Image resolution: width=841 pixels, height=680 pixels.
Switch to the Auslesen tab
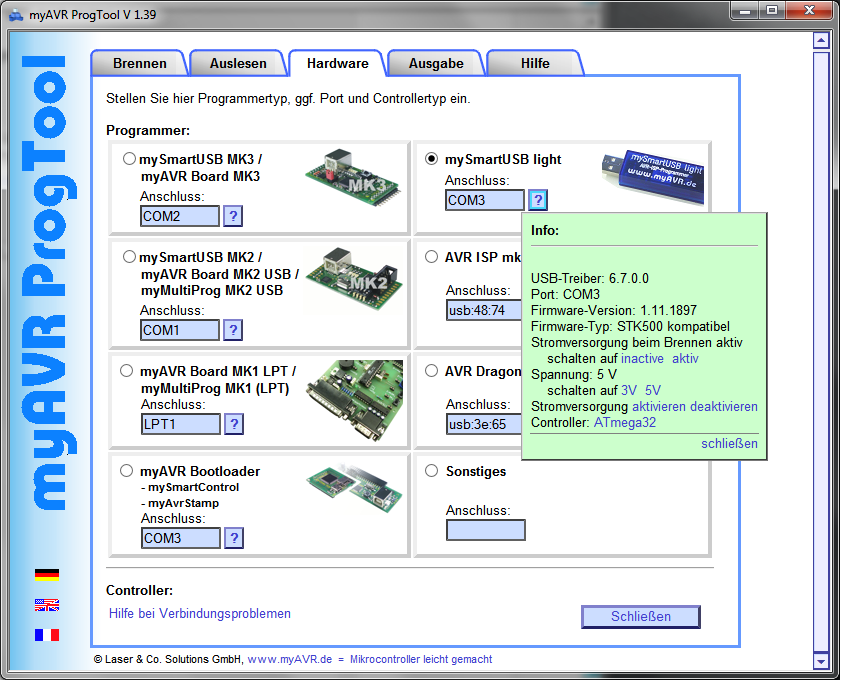(238, 63)
